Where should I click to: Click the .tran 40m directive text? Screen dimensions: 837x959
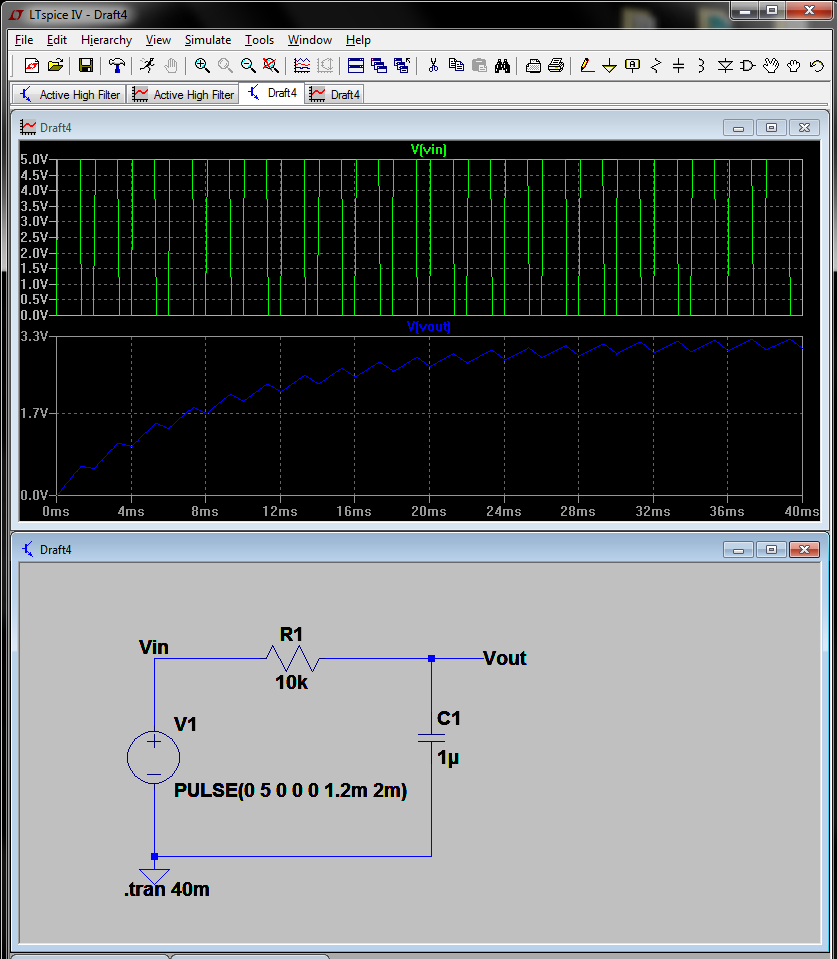(x=167, y=889)
